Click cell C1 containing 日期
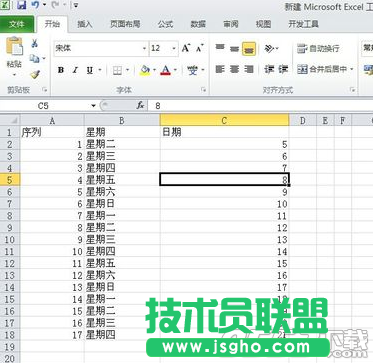373x363 pixels. tap(224, 132)
